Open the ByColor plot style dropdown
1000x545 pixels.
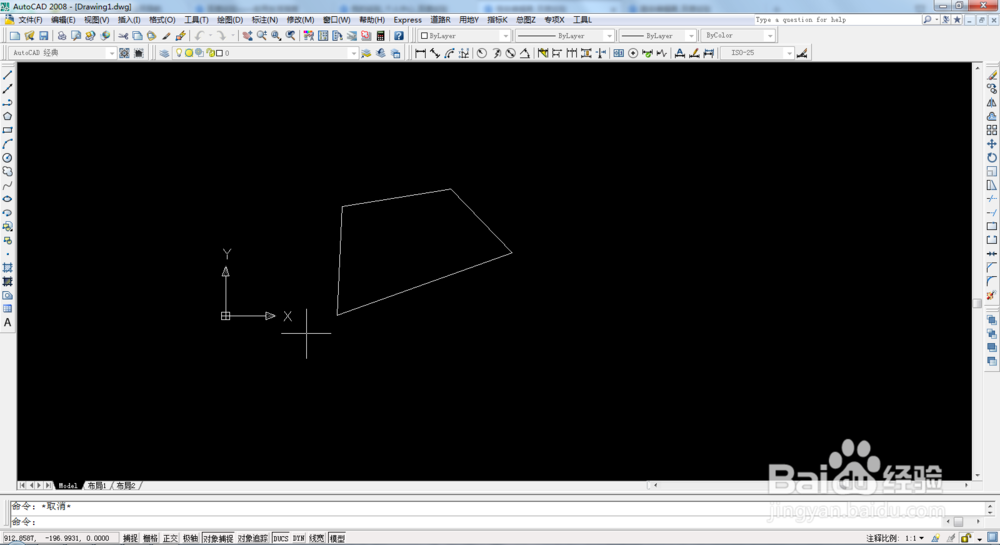(x=738, y=36)
